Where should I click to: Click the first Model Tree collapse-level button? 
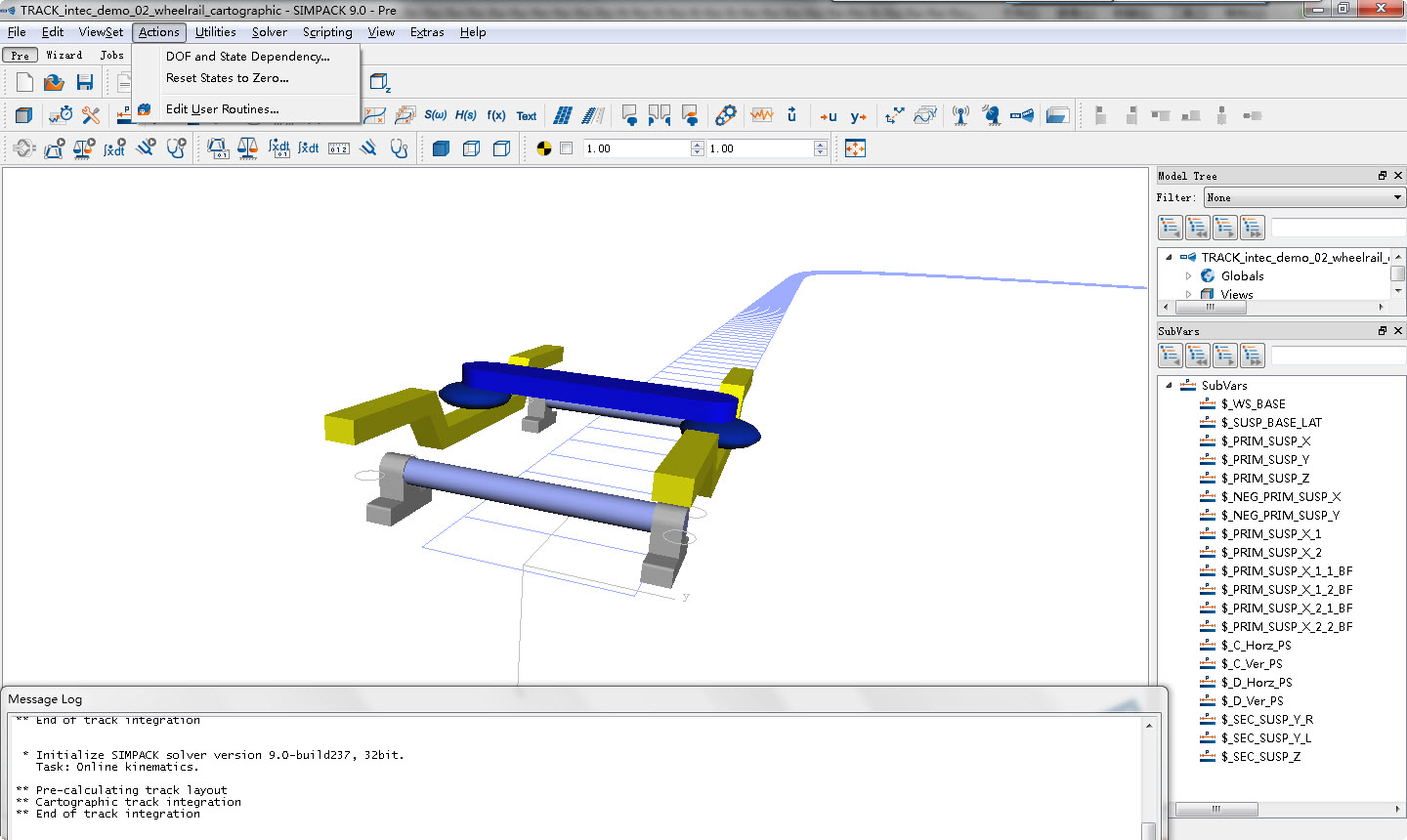tap(1170, 228)
